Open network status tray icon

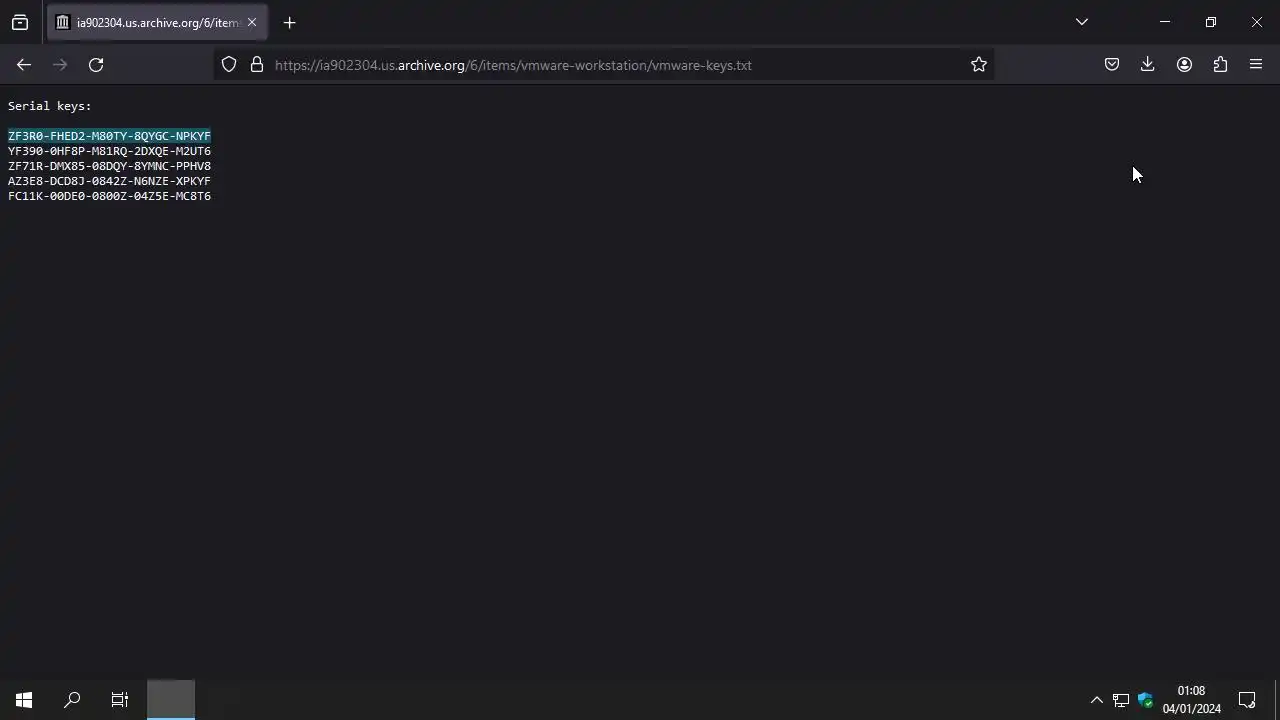[1121, 700]
